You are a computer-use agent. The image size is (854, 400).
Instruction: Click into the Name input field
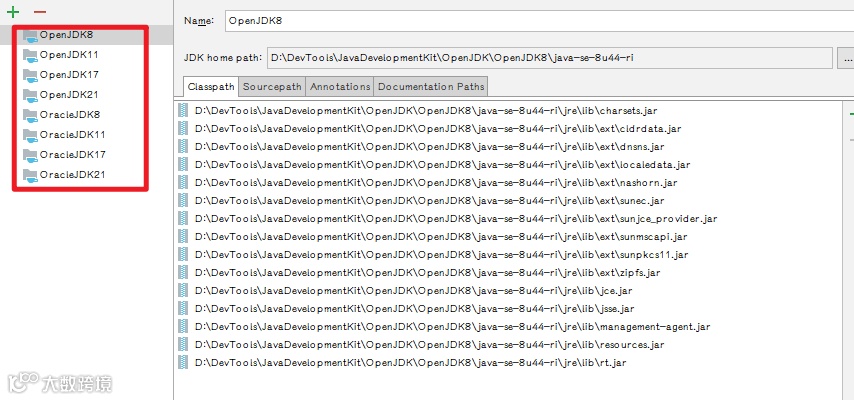click(x=539, y=21)
